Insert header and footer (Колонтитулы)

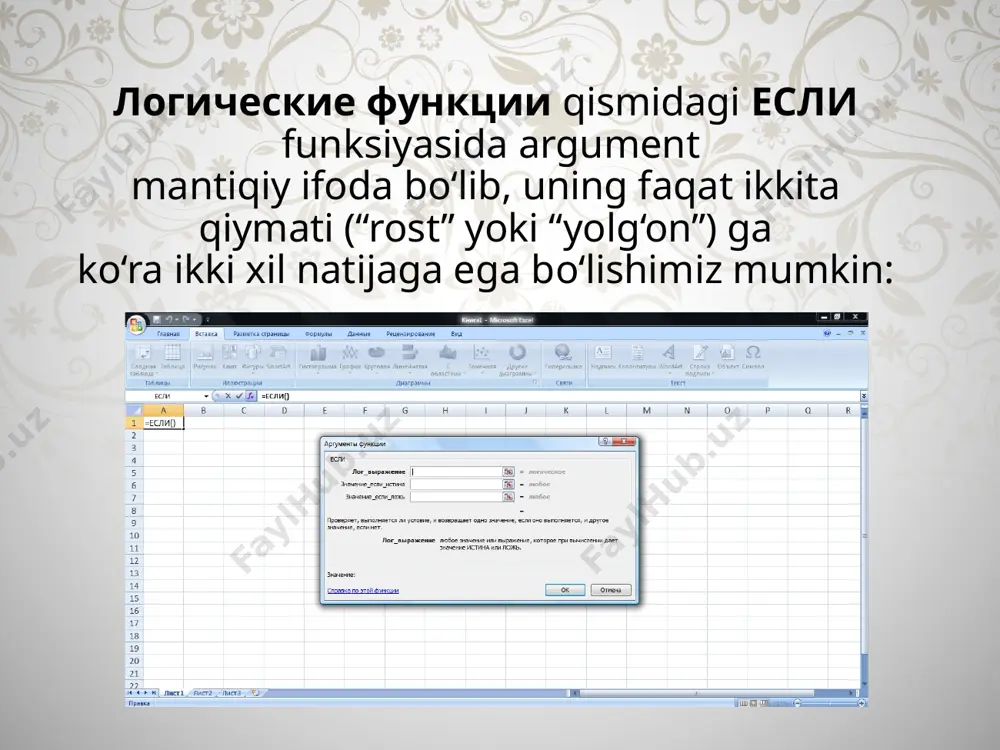click(x=637, y=358)
